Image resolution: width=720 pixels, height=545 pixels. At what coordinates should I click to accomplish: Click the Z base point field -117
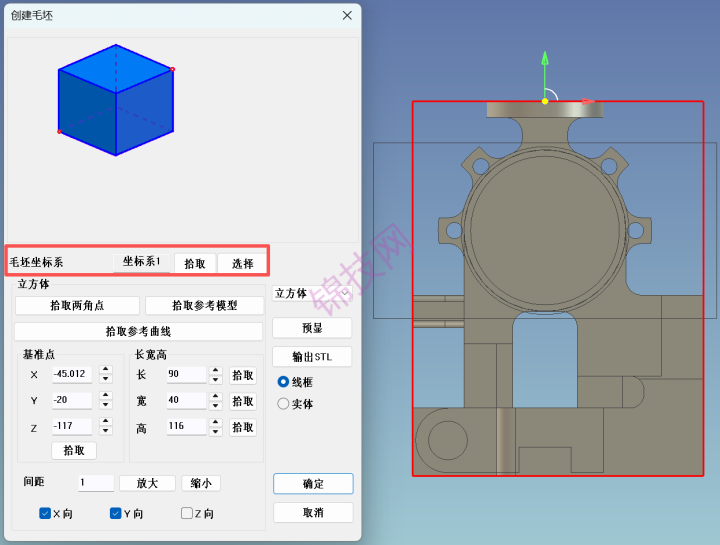(x=72, y=426)
